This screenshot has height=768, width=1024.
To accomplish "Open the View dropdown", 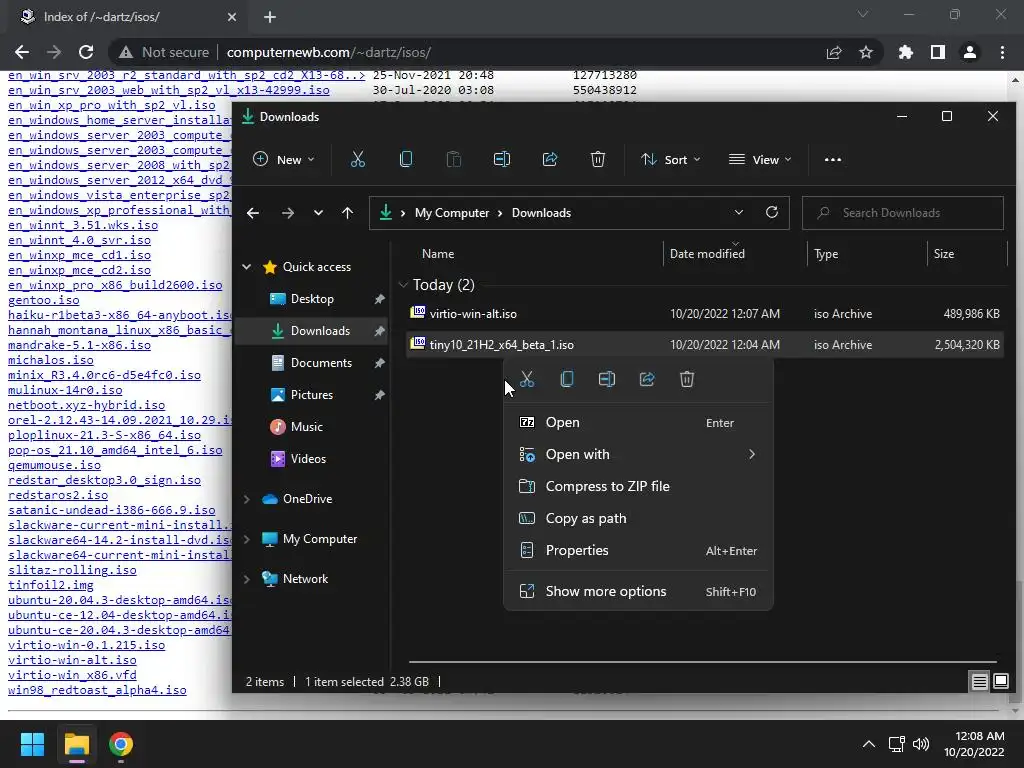I will point(760,159).
